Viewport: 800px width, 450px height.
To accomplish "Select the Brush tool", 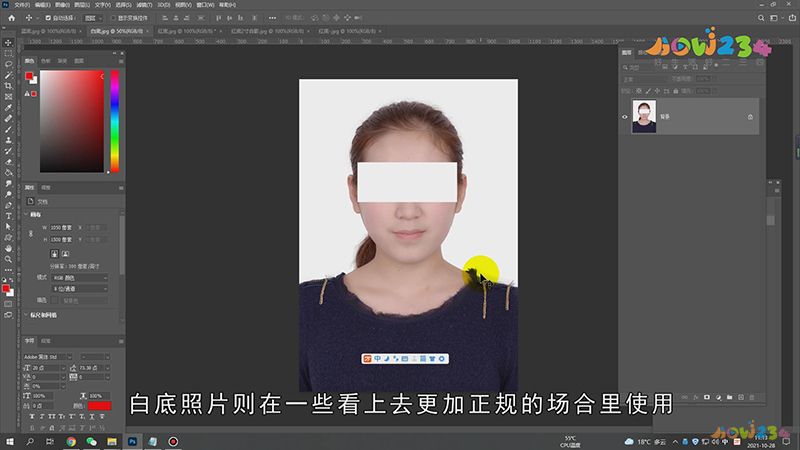I will coord(8,129).
